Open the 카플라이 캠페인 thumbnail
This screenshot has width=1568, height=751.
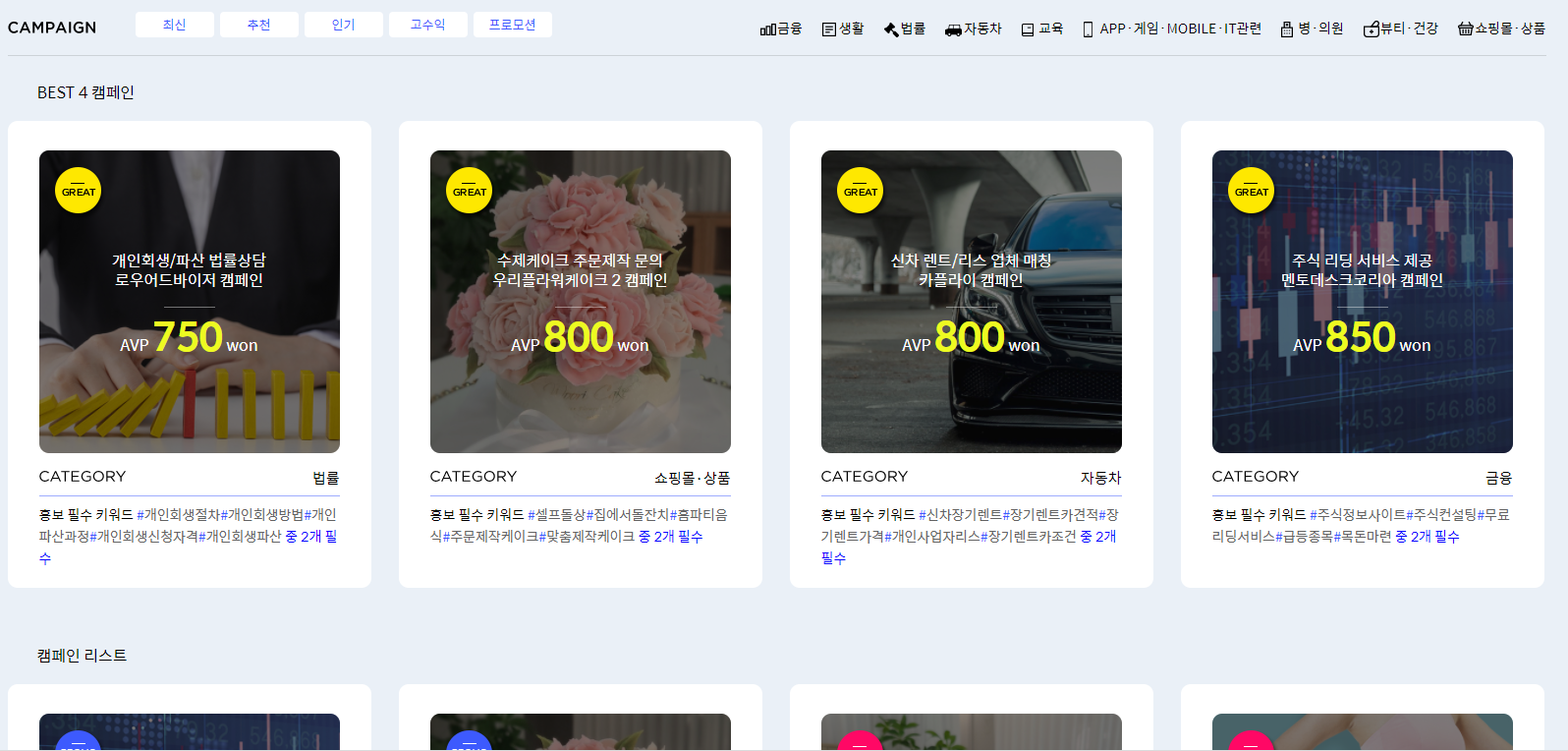[972, 302]
